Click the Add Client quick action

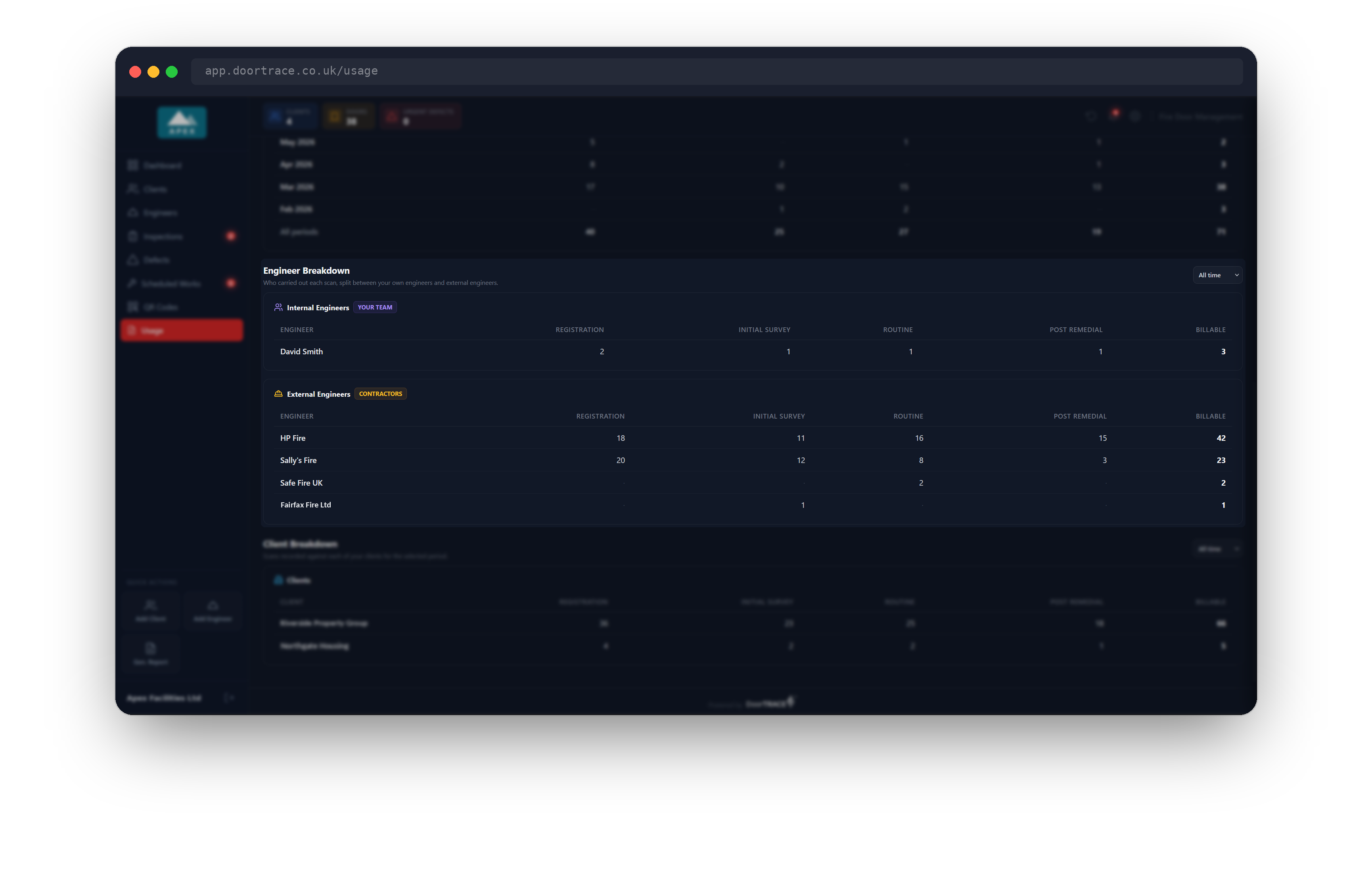tap(151, 611)
